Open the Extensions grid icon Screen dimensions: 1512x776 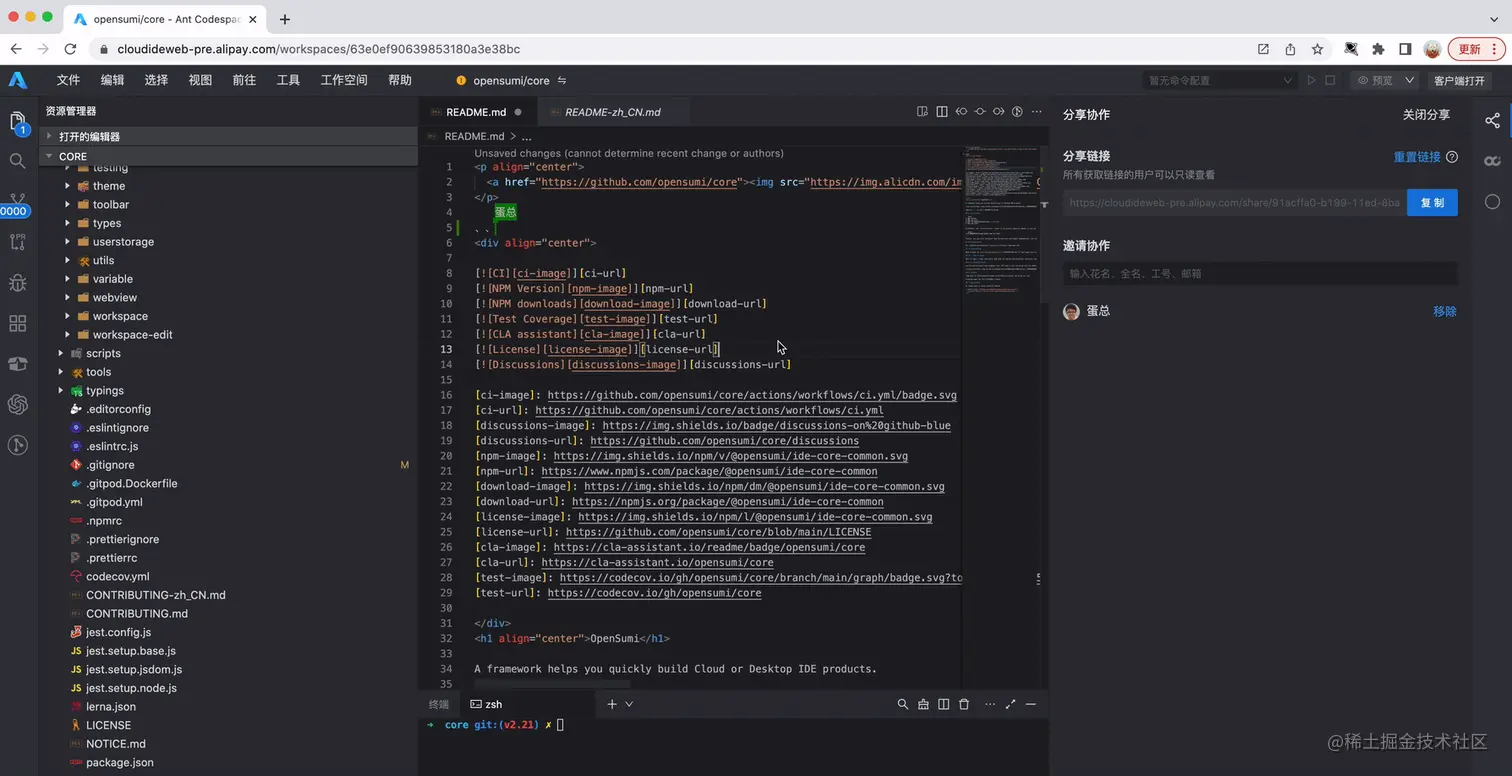(x=18, y=323)
